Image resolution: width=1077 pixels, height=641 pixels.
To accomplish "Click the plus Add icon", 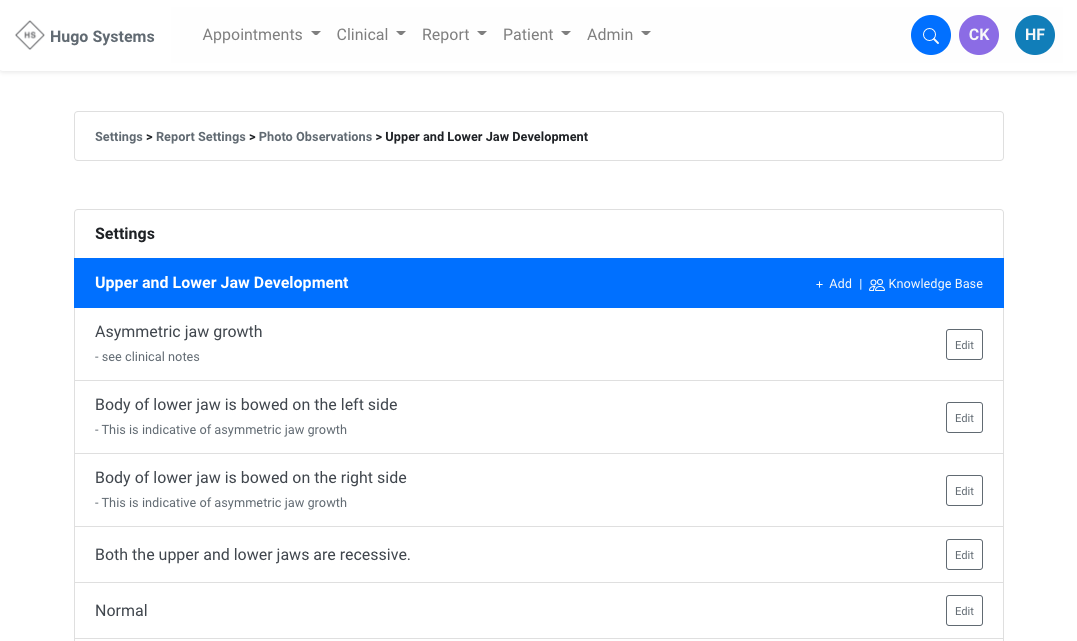I will pyautogui.click(x=819, y=284).
